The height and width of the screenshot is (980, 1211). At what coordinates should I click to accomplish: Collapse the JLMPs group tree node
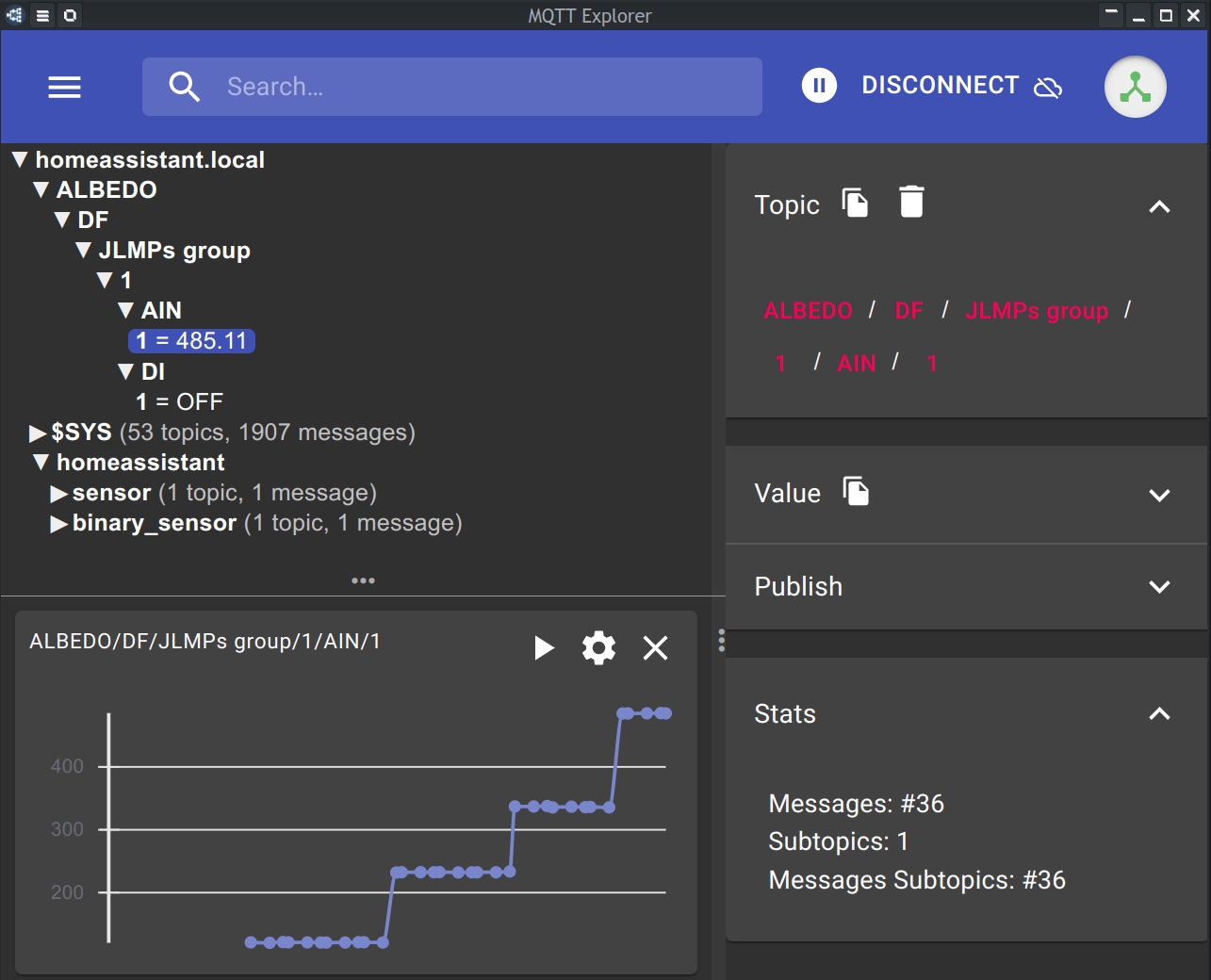[83, 250]
